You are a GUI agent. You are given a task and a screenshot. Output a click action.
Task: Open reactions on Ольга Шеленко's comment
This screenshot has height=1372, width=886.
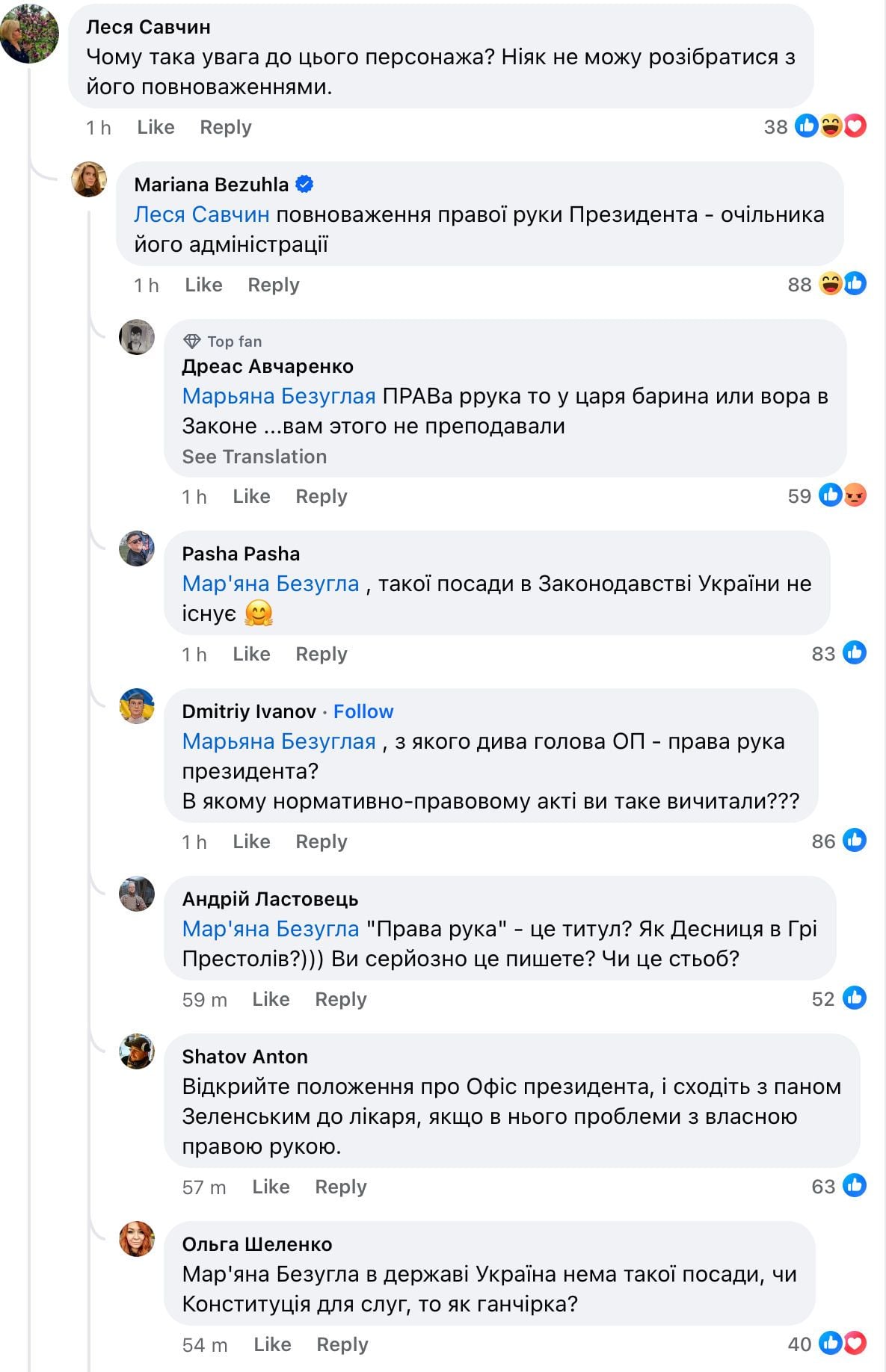coord(842,1344)
